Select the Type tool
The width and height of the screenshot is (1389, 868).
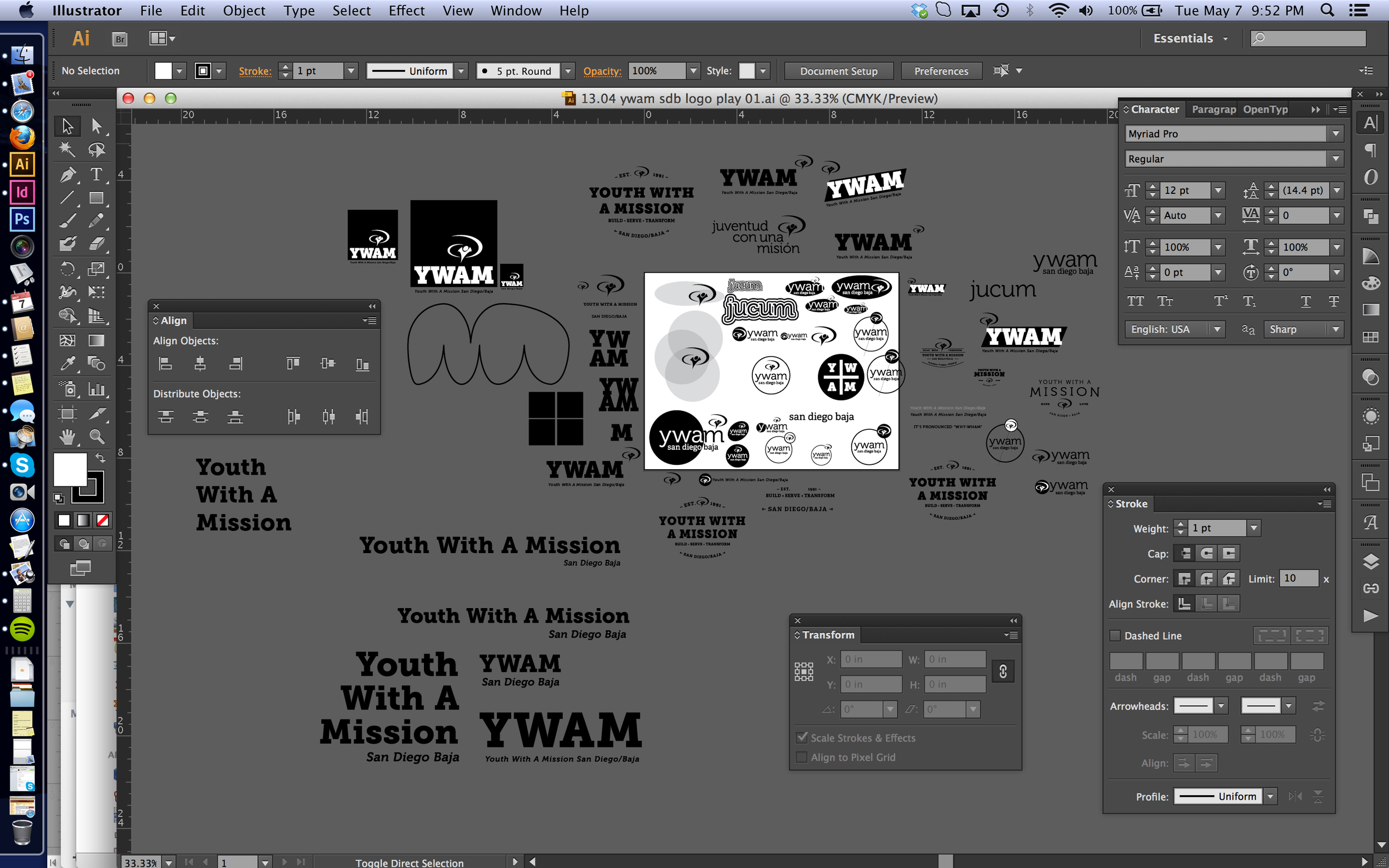pyautogui.click(x=97, y=174)
